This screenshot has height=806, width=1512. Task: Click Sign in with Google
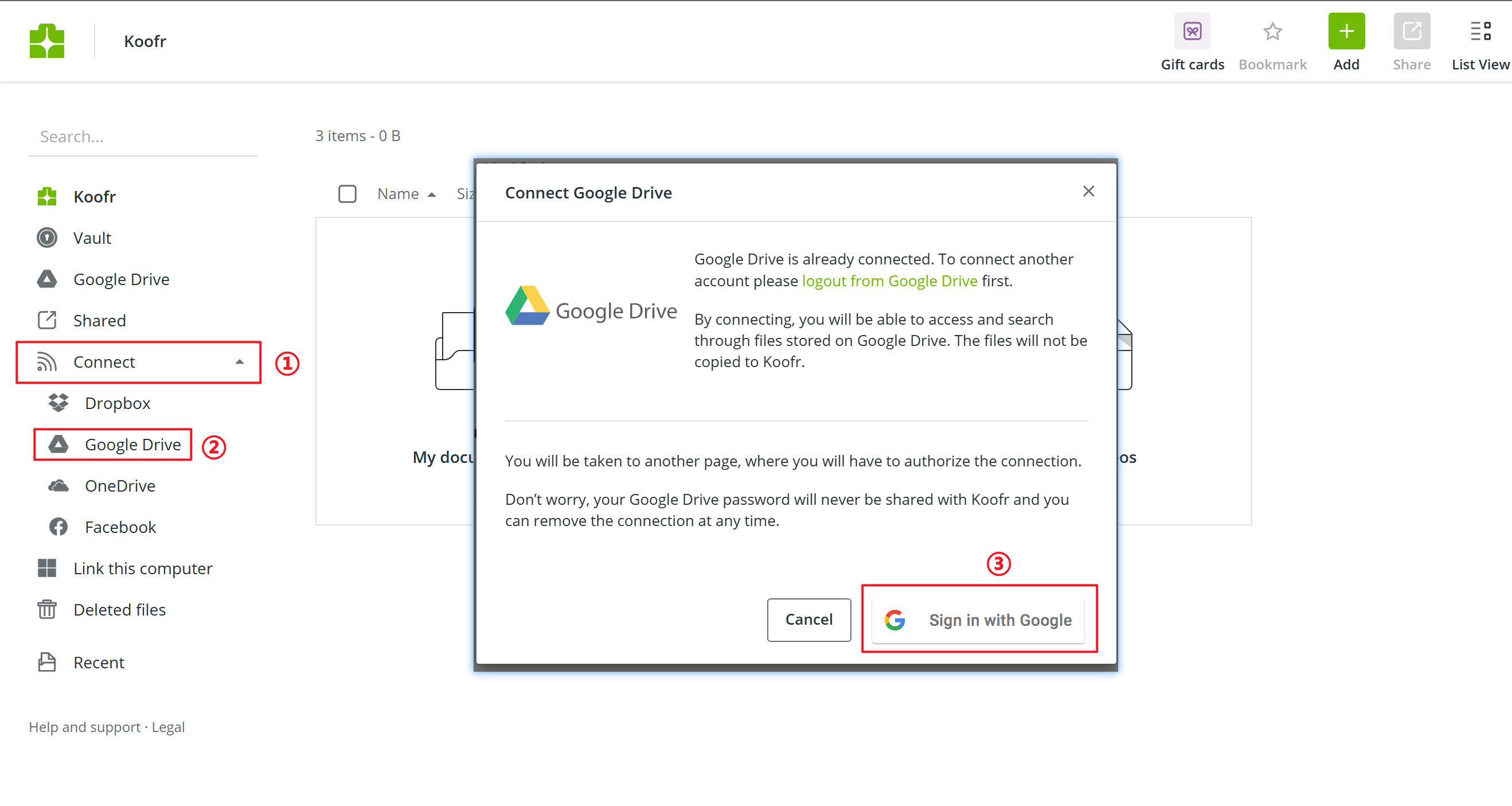(x=978, y=620)
